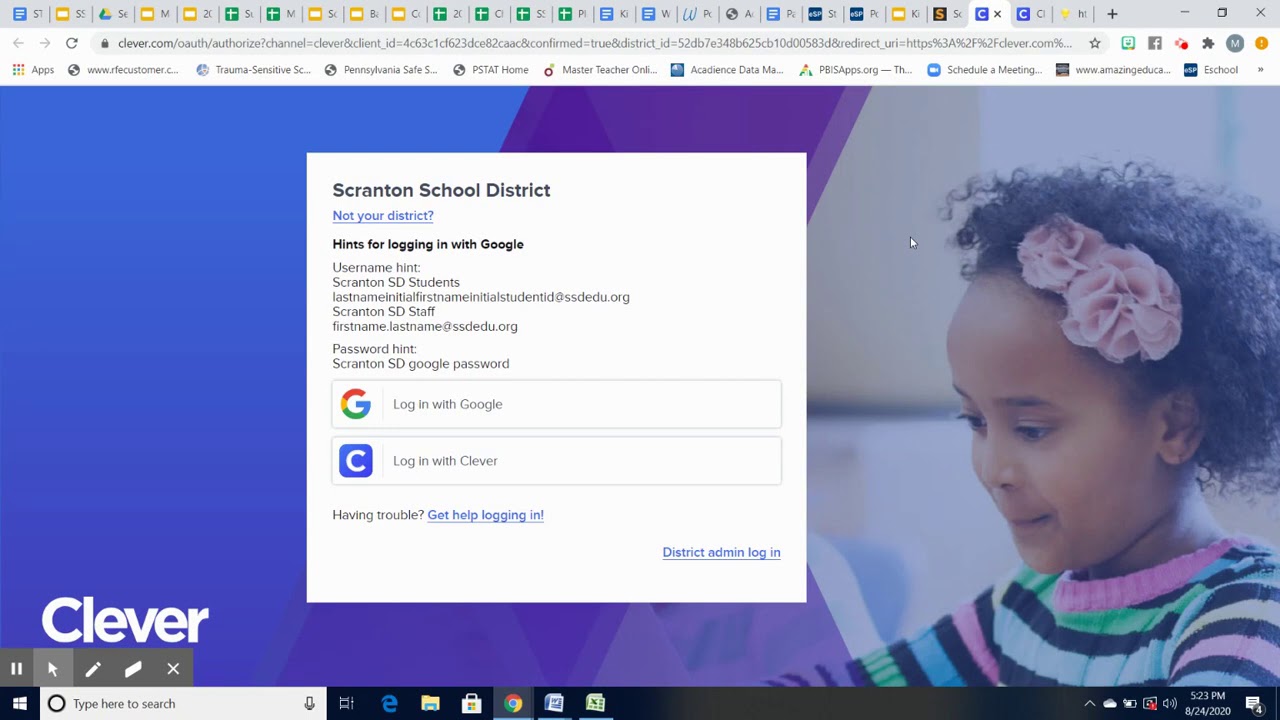Open the Schedule a Meeting bookmark
This screenshot has height=720, width=1280.
tap(984, 70)
